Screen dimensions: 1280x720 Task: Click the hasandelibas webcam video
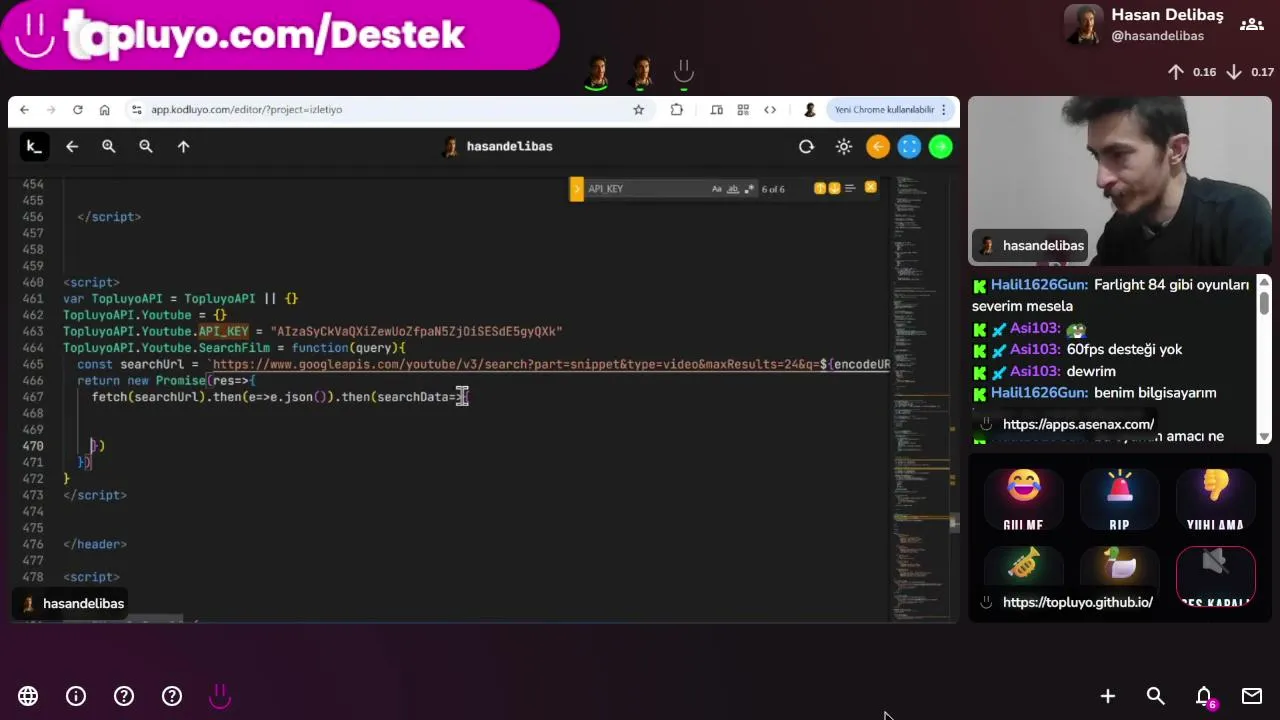[x=1120, y=180]
